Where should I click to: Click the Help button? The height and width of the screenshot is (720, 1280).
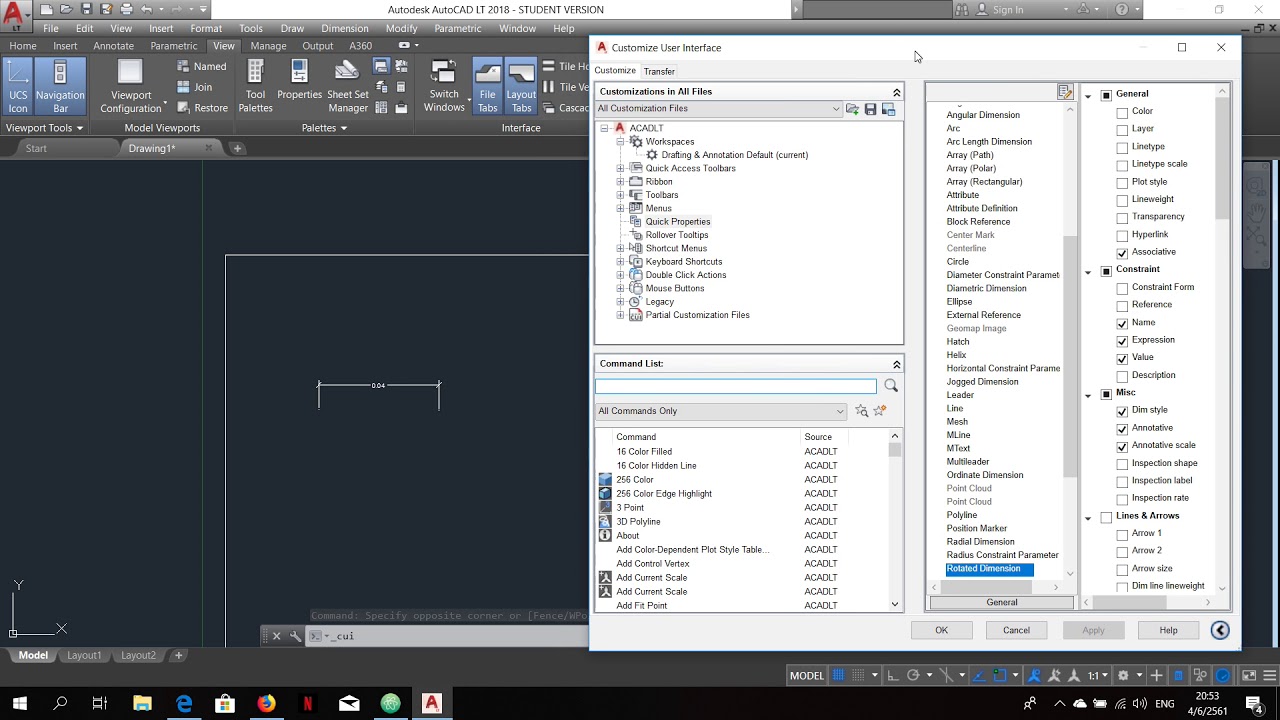1168,630
